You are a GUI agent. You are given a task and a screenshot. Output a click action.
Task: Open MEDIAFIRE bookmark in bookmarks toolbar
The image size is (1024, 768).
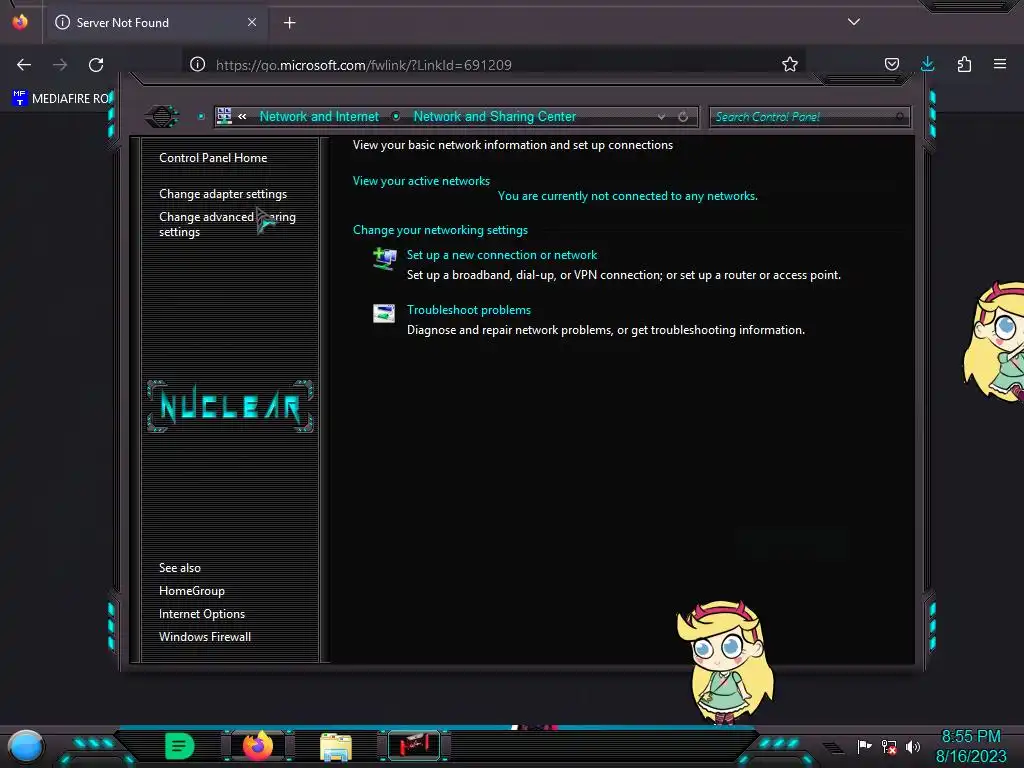click(61, 99)
